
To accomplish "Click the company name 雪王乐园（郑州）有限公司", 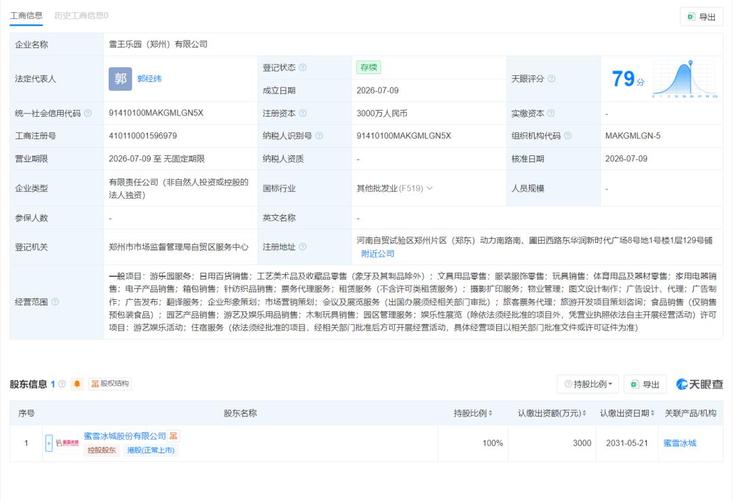I will point(158,44).
